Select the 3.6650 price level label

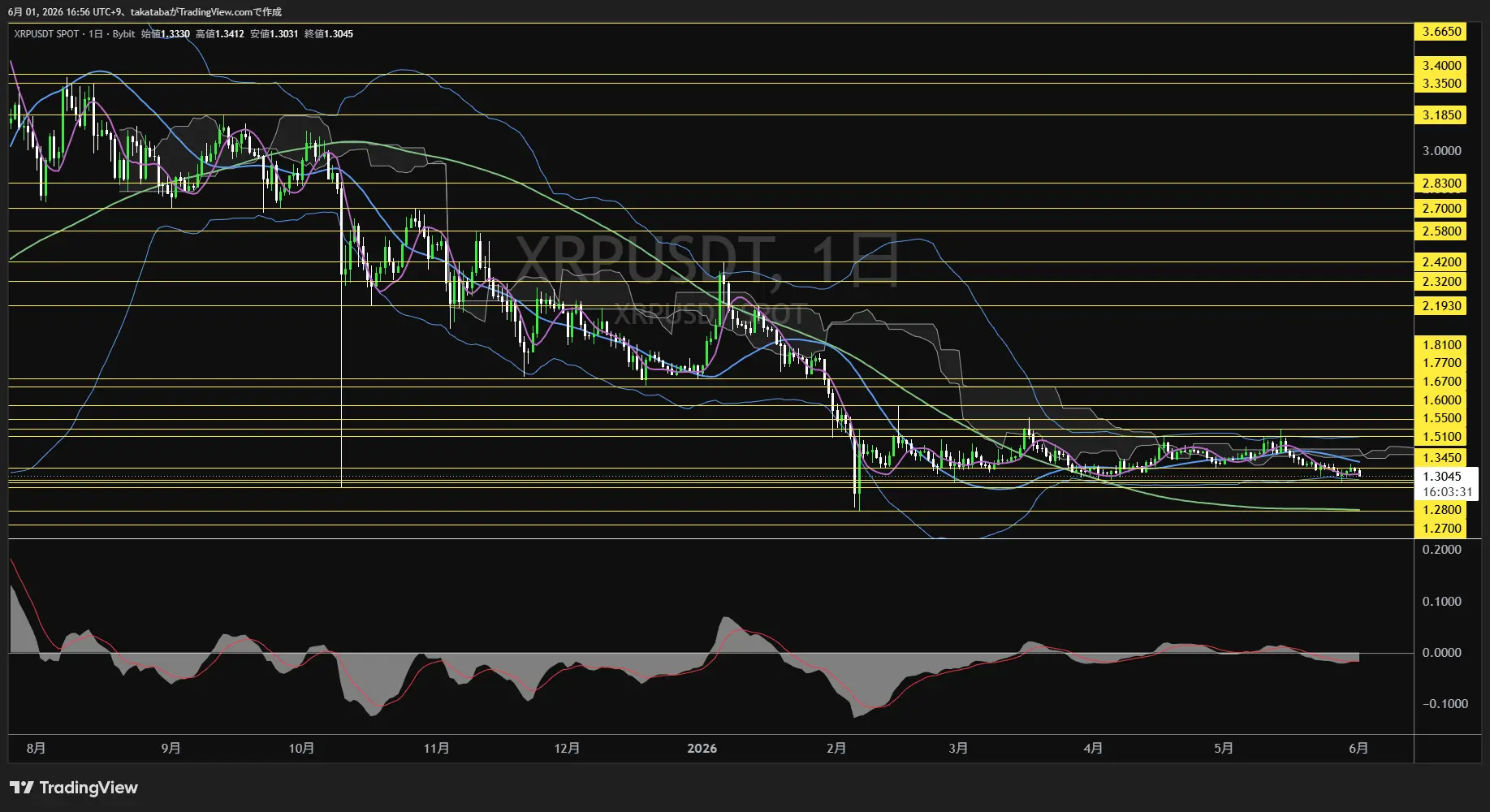(x=1442, y=32)
